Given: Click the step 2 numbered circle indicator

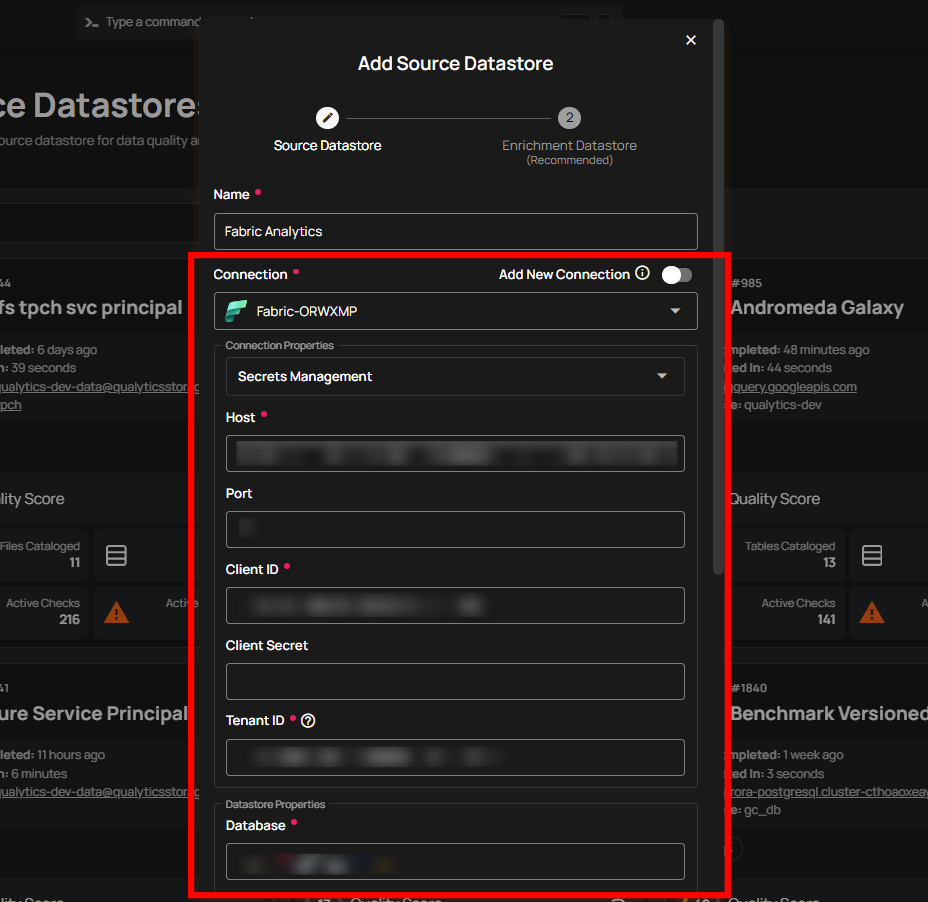Looking at the screenshot, I should 569,117.
